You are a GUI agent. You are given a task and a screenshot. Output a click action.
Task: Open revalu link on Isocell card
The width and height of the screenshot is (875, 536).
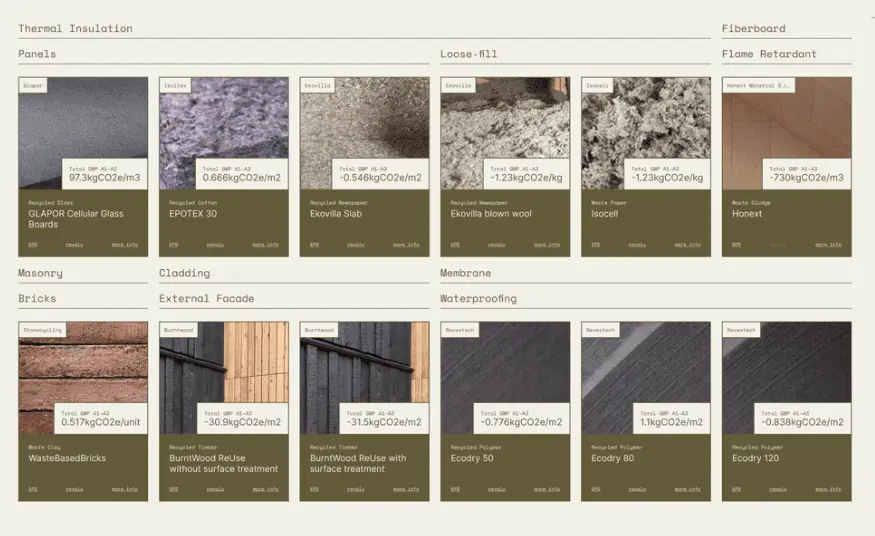[x=637, y=245]
